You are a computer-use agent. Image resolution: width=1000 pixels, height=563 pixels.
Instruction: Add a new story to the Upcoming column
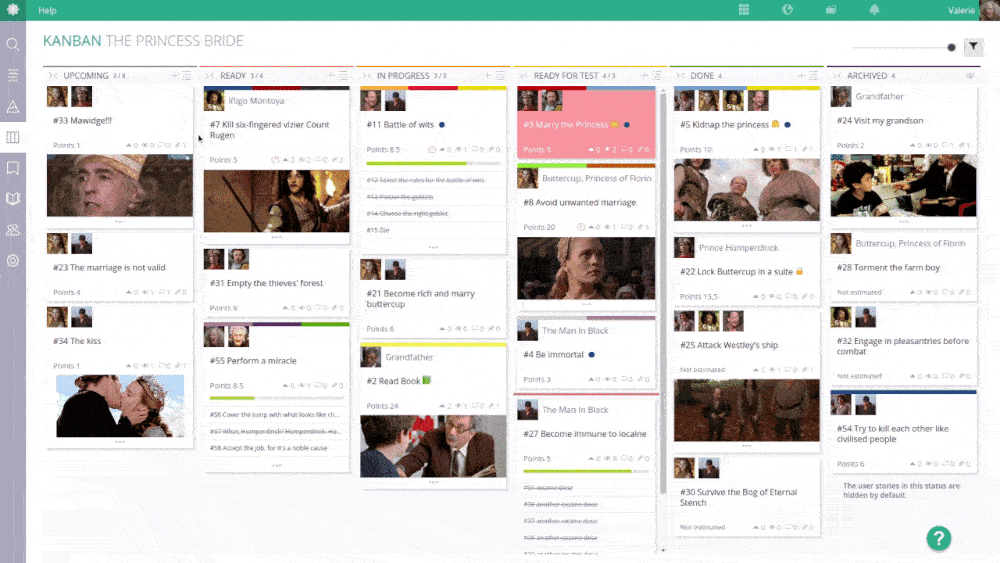[174, 75]
